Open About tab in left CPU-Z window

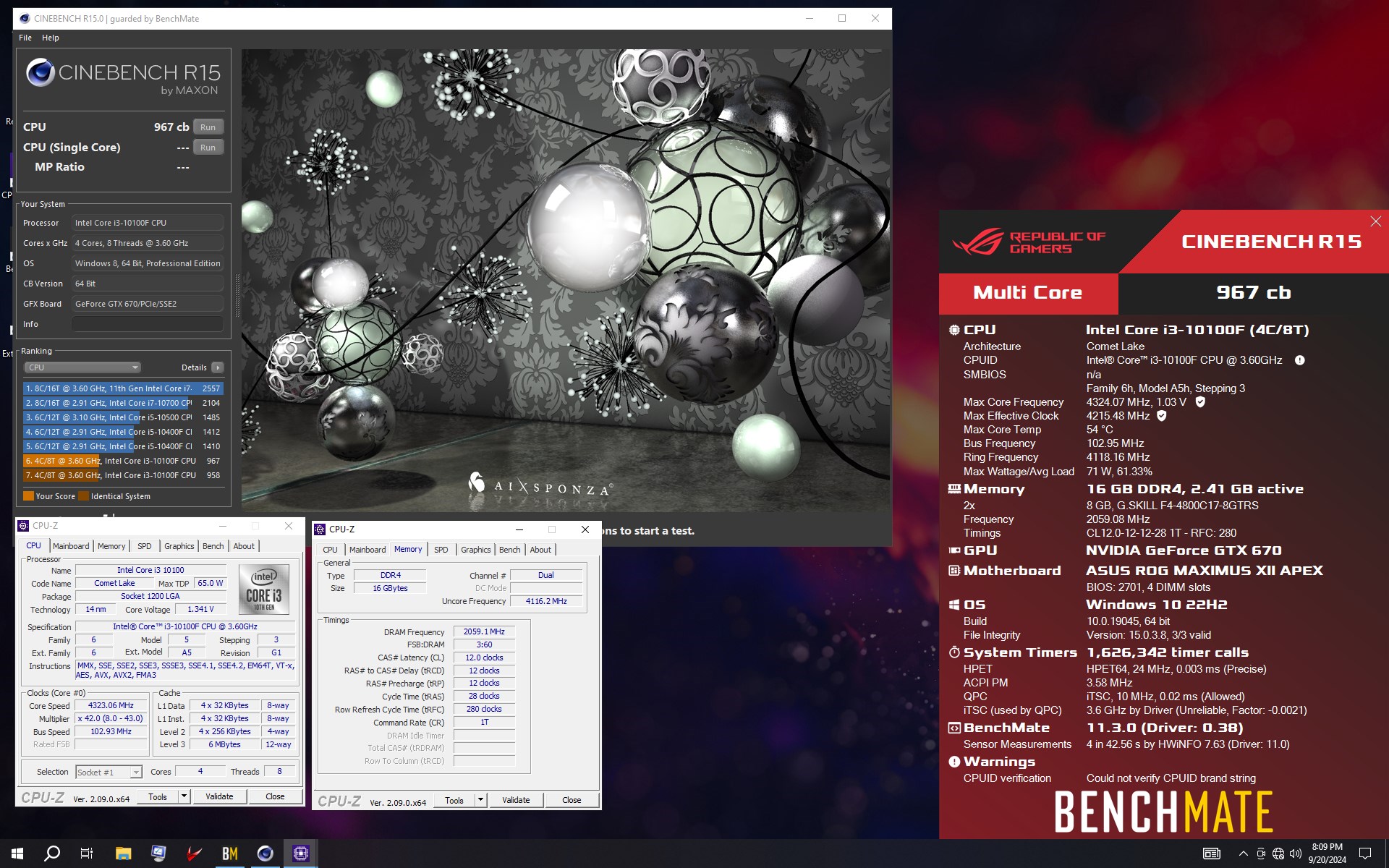244,546
